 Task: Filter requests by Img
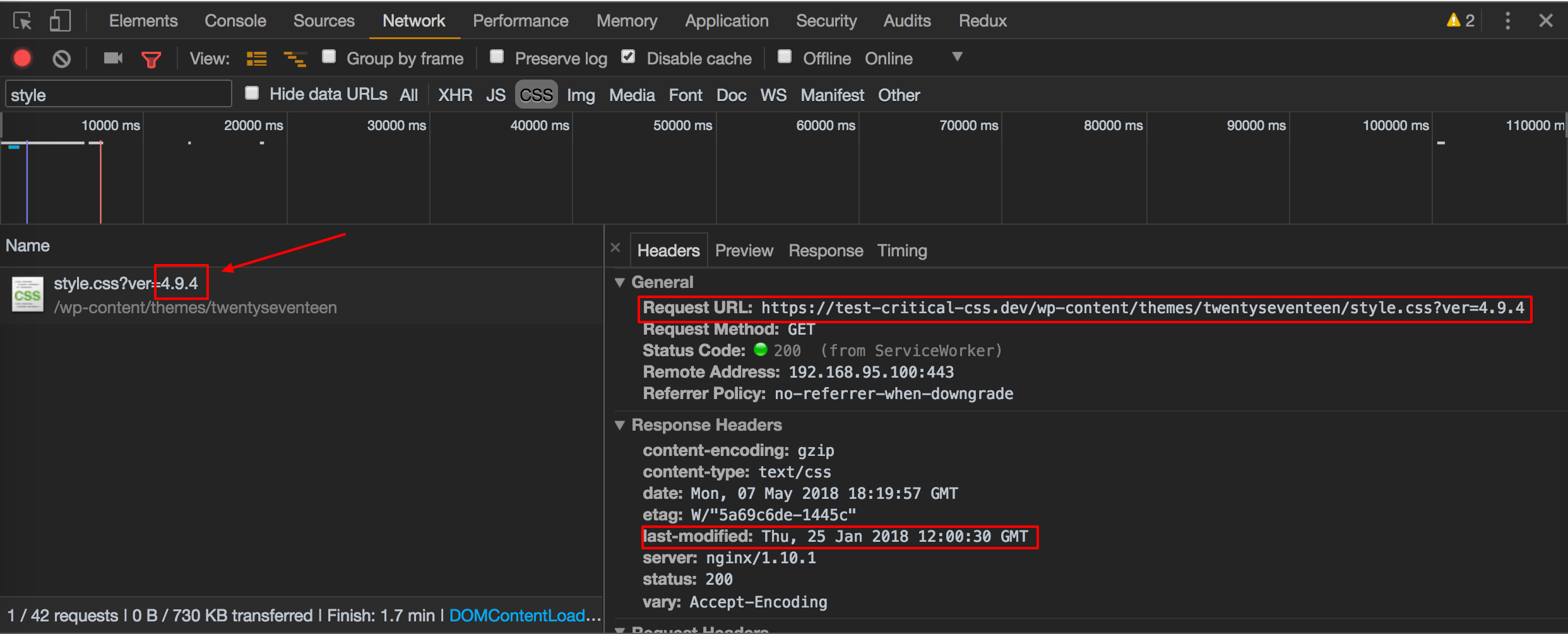coord(581,95)
